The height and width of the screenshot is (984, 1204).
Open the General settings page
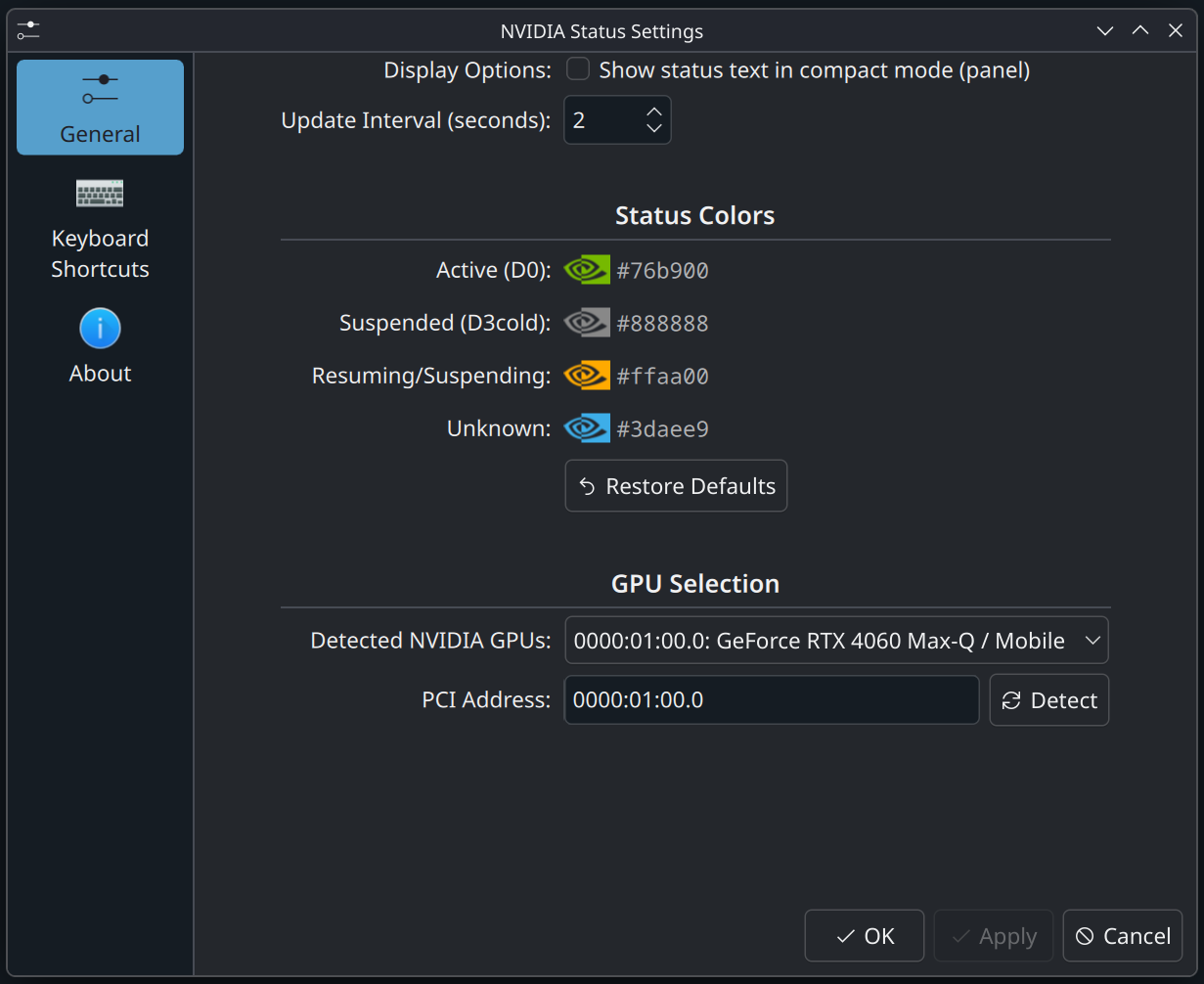point(100,108)
